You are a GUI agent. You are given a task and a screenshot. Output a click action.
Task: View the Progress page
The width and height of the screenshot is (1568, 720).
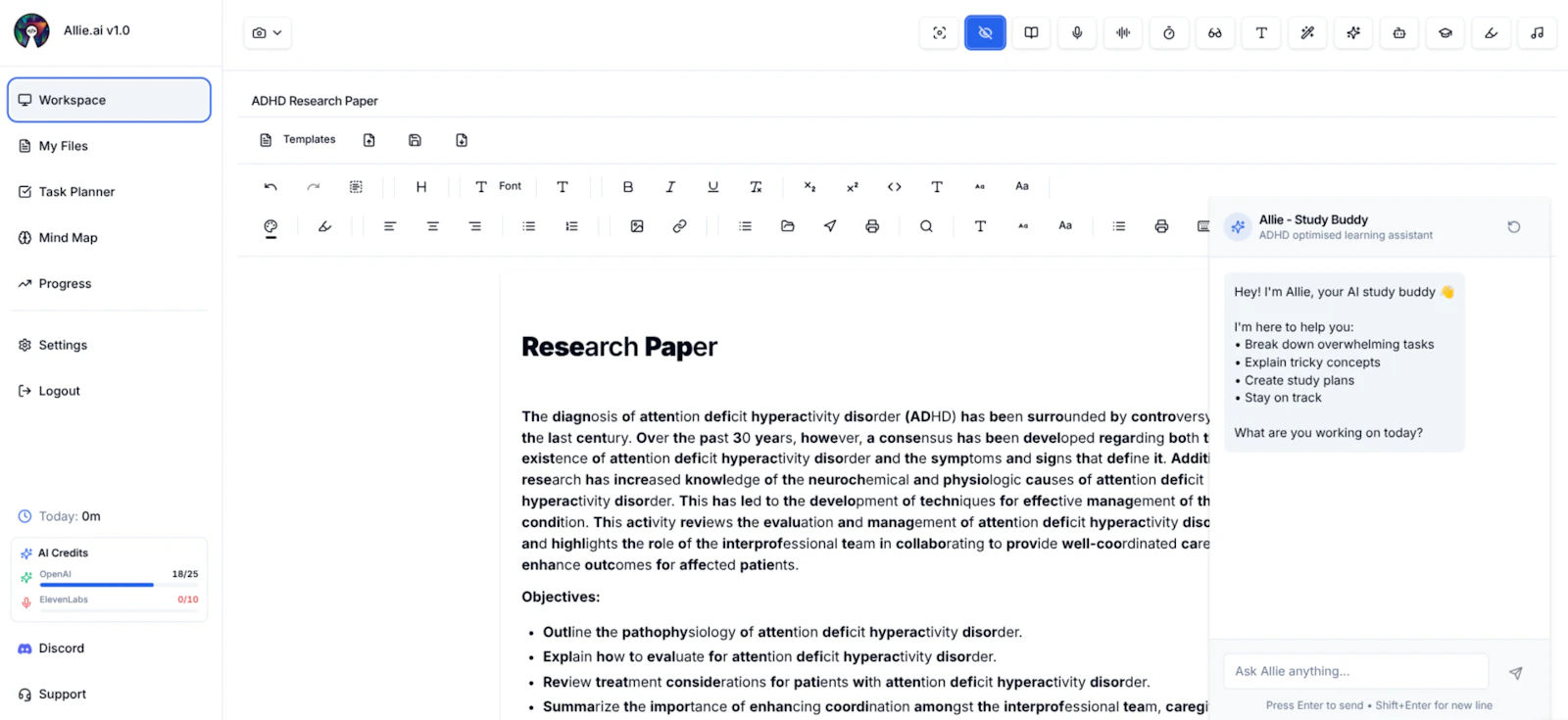coord(109,284)
